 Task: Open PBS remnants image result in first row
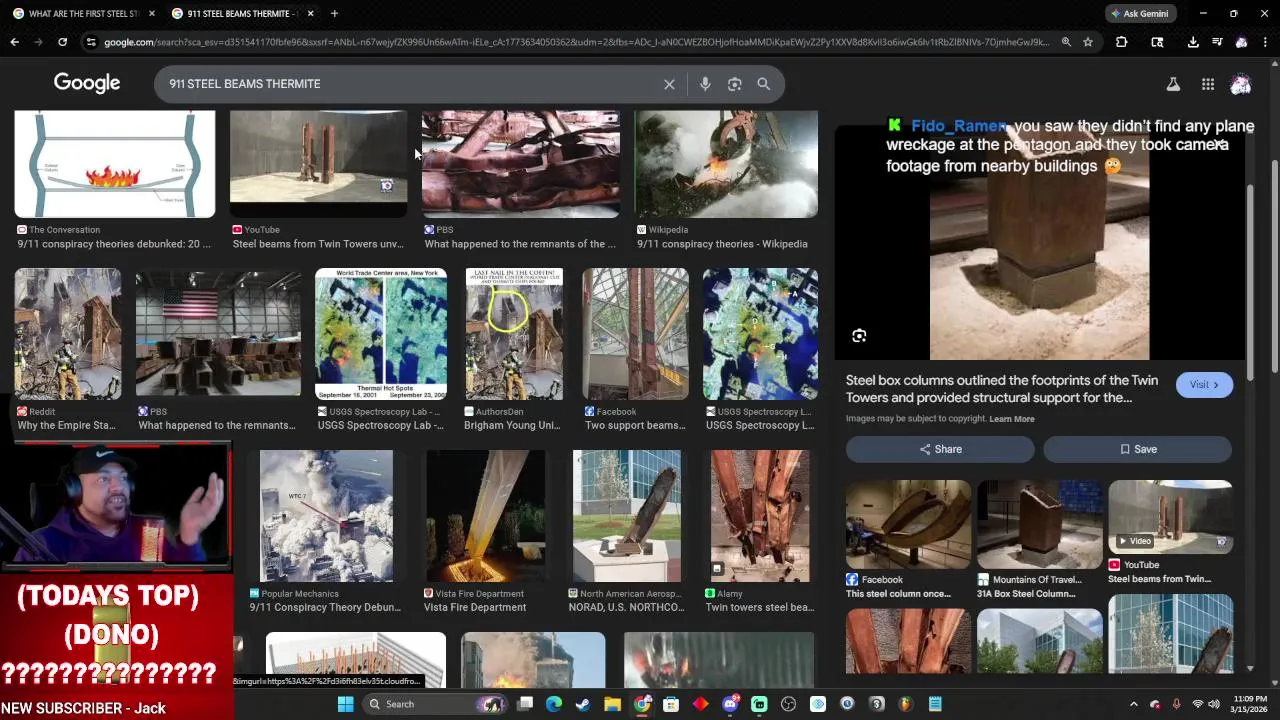tap(520, 164)
